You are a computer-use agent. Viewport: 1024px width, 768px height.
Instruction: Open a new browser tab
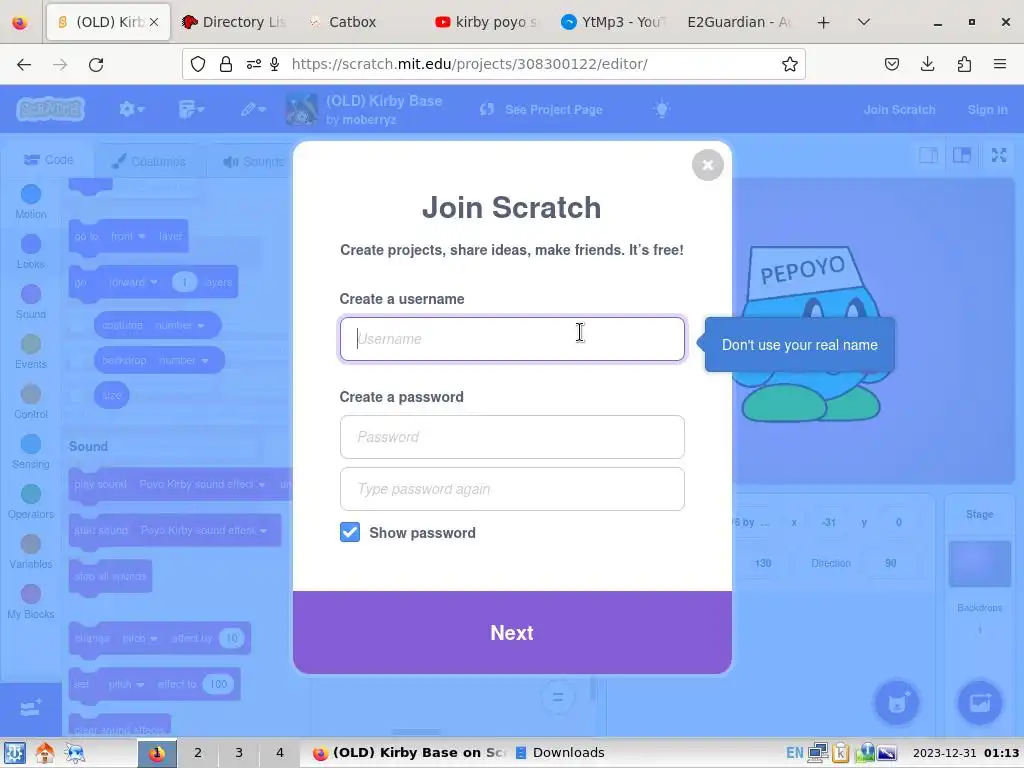click(x=824, y=22)
